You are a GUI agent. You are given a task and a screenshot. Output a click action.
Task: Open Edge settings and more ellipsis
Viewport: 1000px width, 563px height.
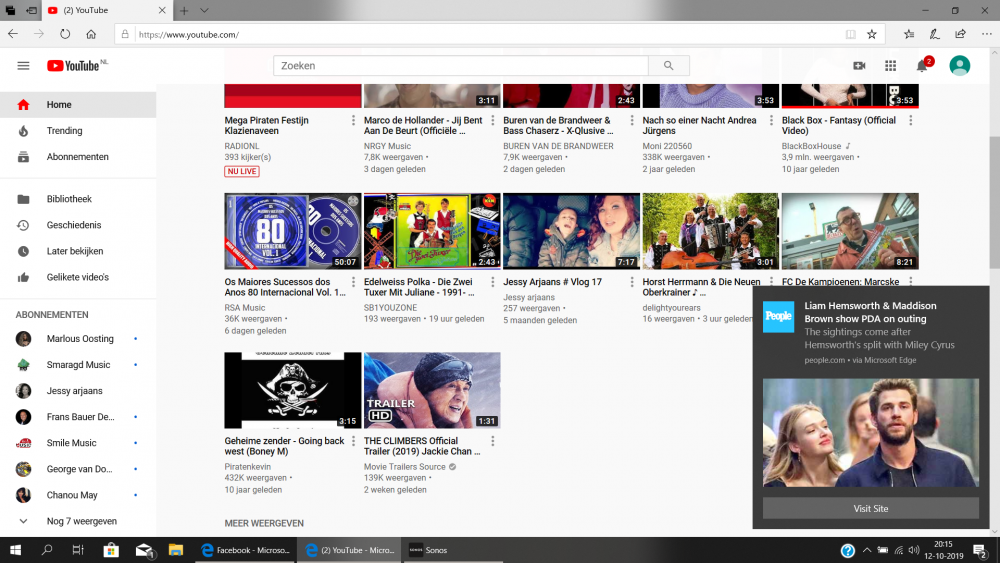[x=987, y=34]
